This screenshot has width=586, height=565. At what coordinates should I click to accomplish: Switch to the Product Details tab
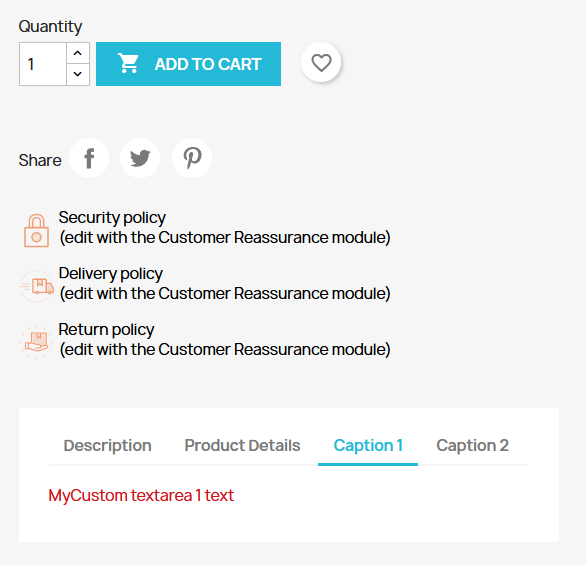click(x=242, y=445)
